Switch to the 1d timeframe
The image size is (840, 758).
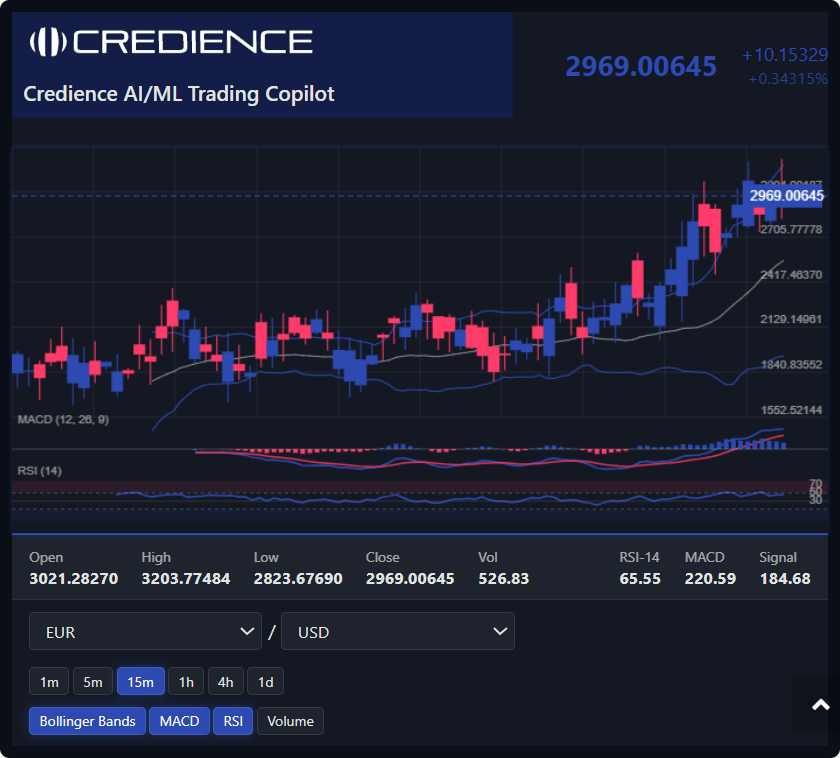coord(266,682)
